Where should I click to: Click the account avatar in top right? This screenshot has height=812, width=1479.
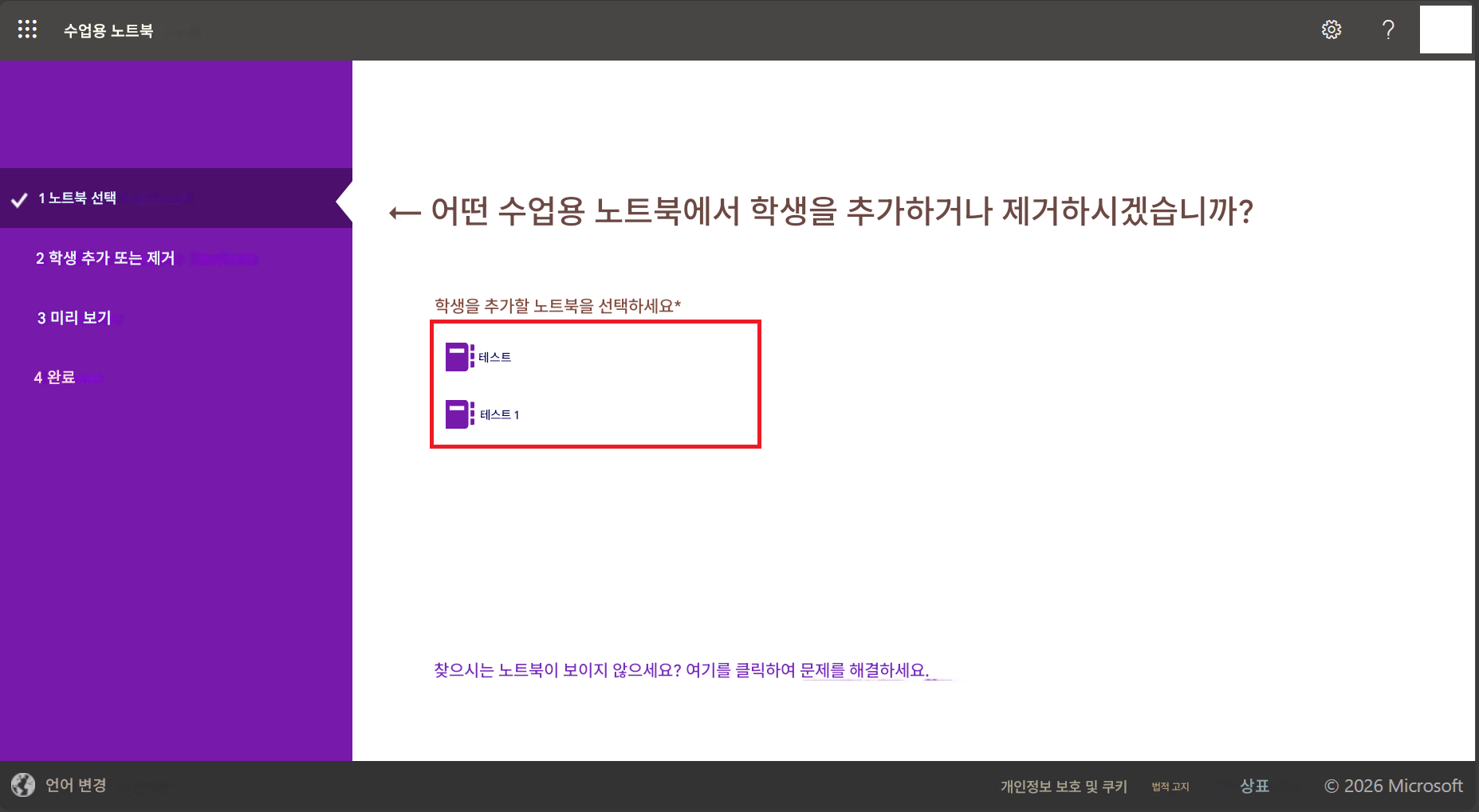click(1446, 29)
